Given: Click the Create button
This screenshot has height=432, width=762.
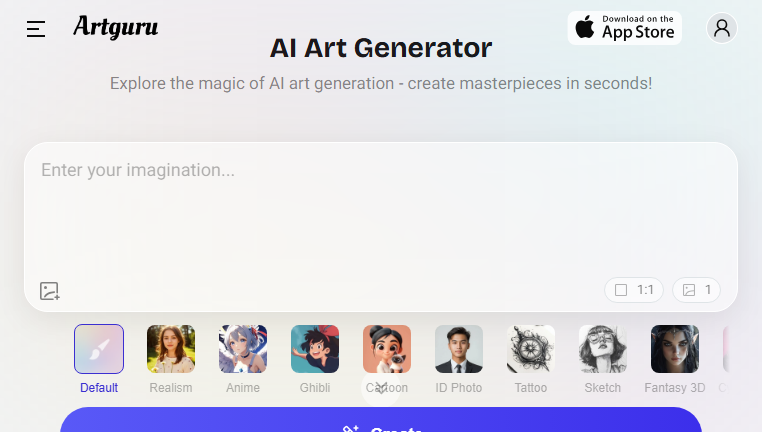Looking at the screenshot, I should (x=381, y=421).
